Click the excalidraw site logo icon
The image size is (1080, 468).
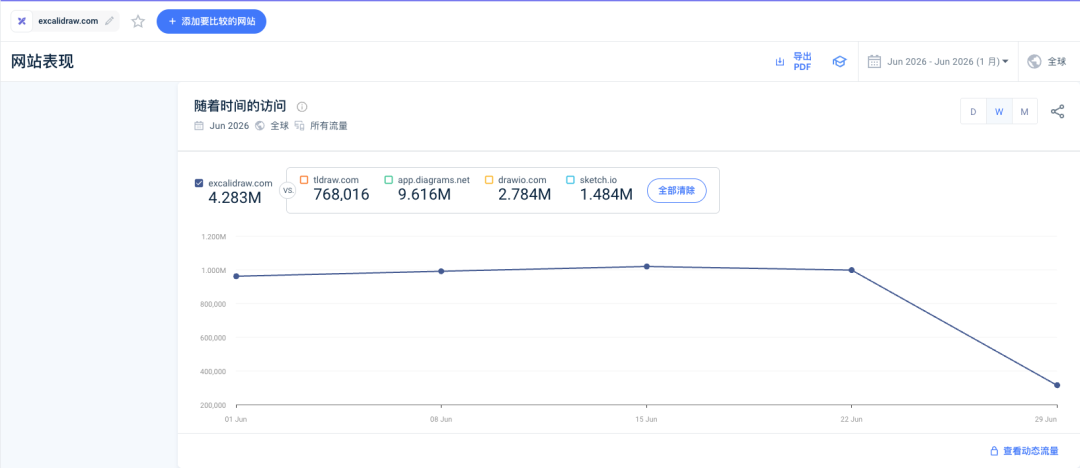[21, 21]
